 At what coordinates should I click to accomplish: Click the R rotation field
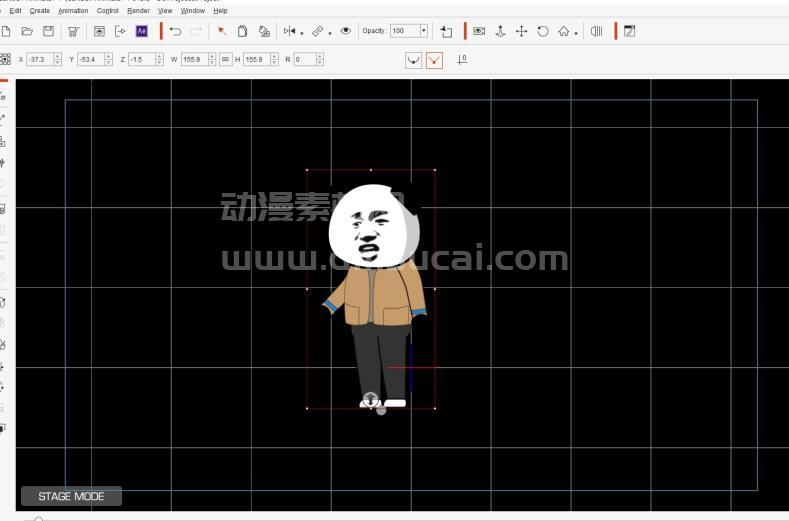[x=304, y=59]
